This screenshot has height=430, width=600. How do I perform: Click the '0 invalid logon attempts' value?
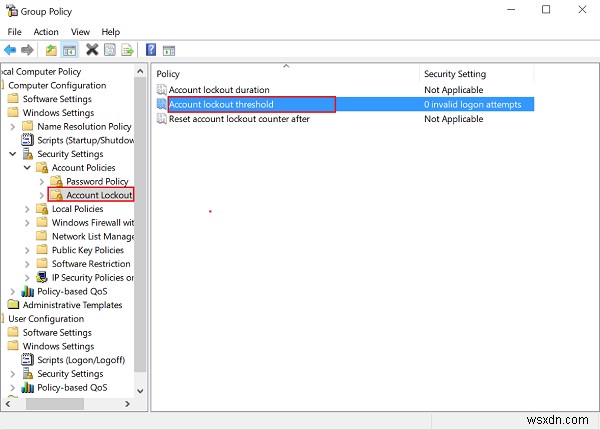[x=473, y=104]
